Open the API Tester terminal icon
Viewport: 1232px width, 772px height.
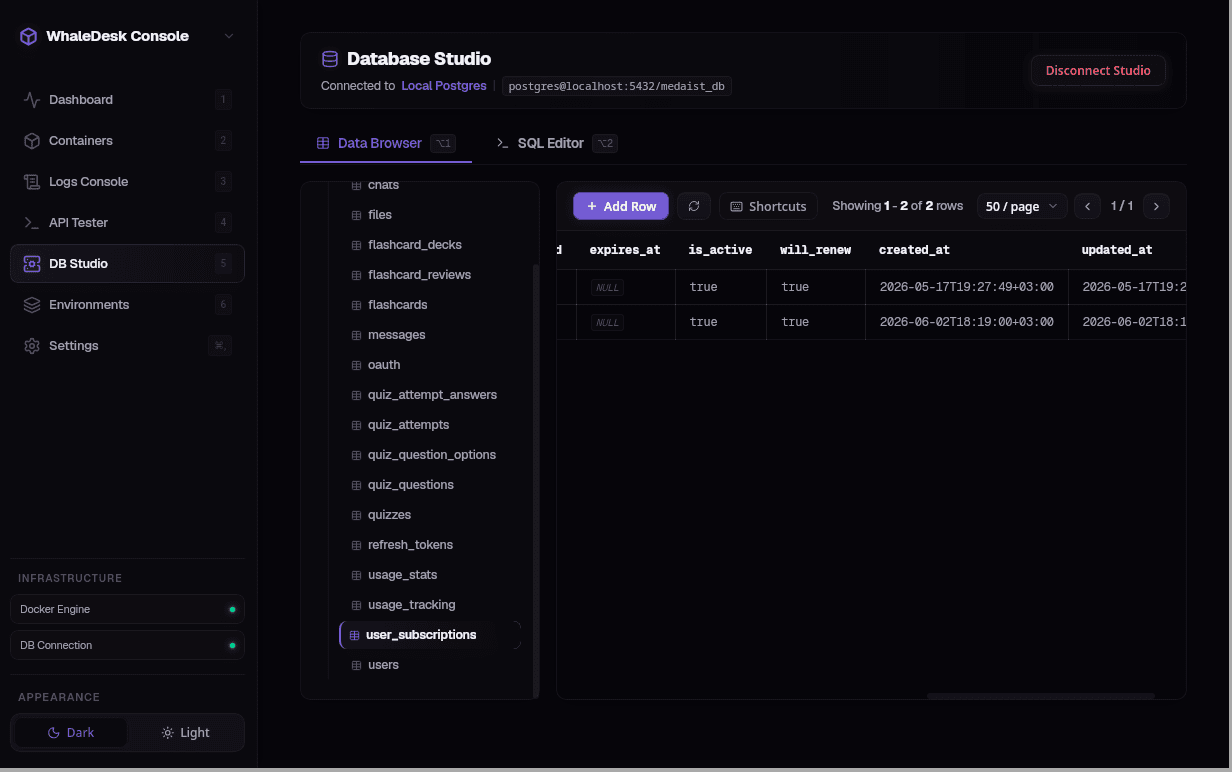click(32, 223)
